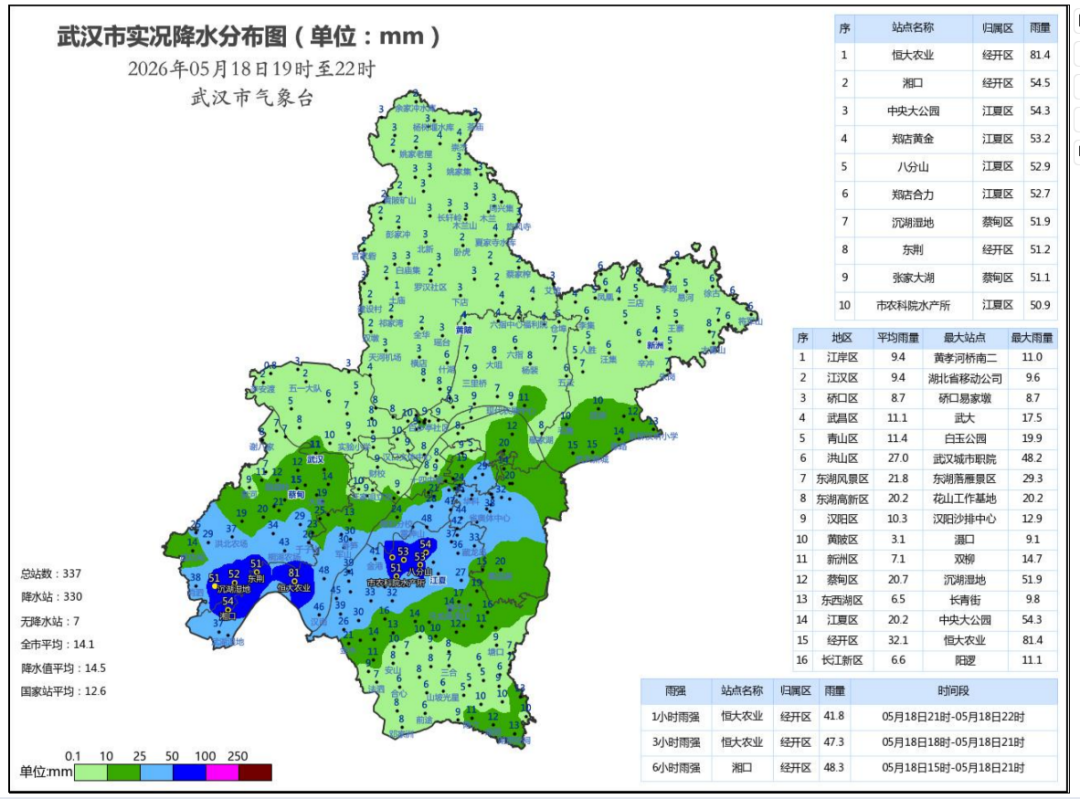Click the 1小时雨强 row label
Screen dimensions: 1080x799
point(676,717)
